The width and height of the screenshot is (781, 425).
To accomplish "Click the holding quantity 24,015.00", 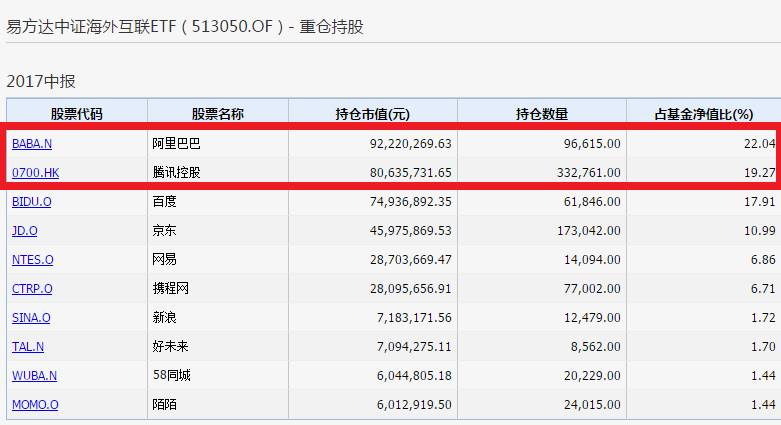I will coord(592,404).
